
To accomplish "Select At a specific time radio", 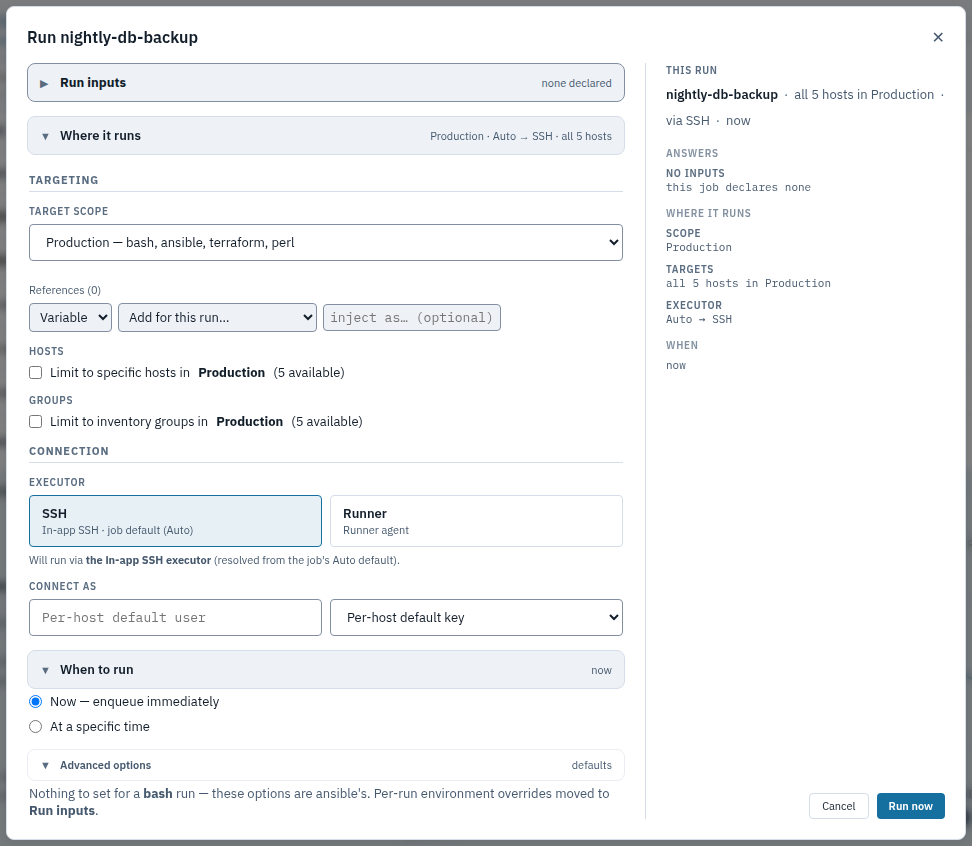I will (x=36, y=726).
